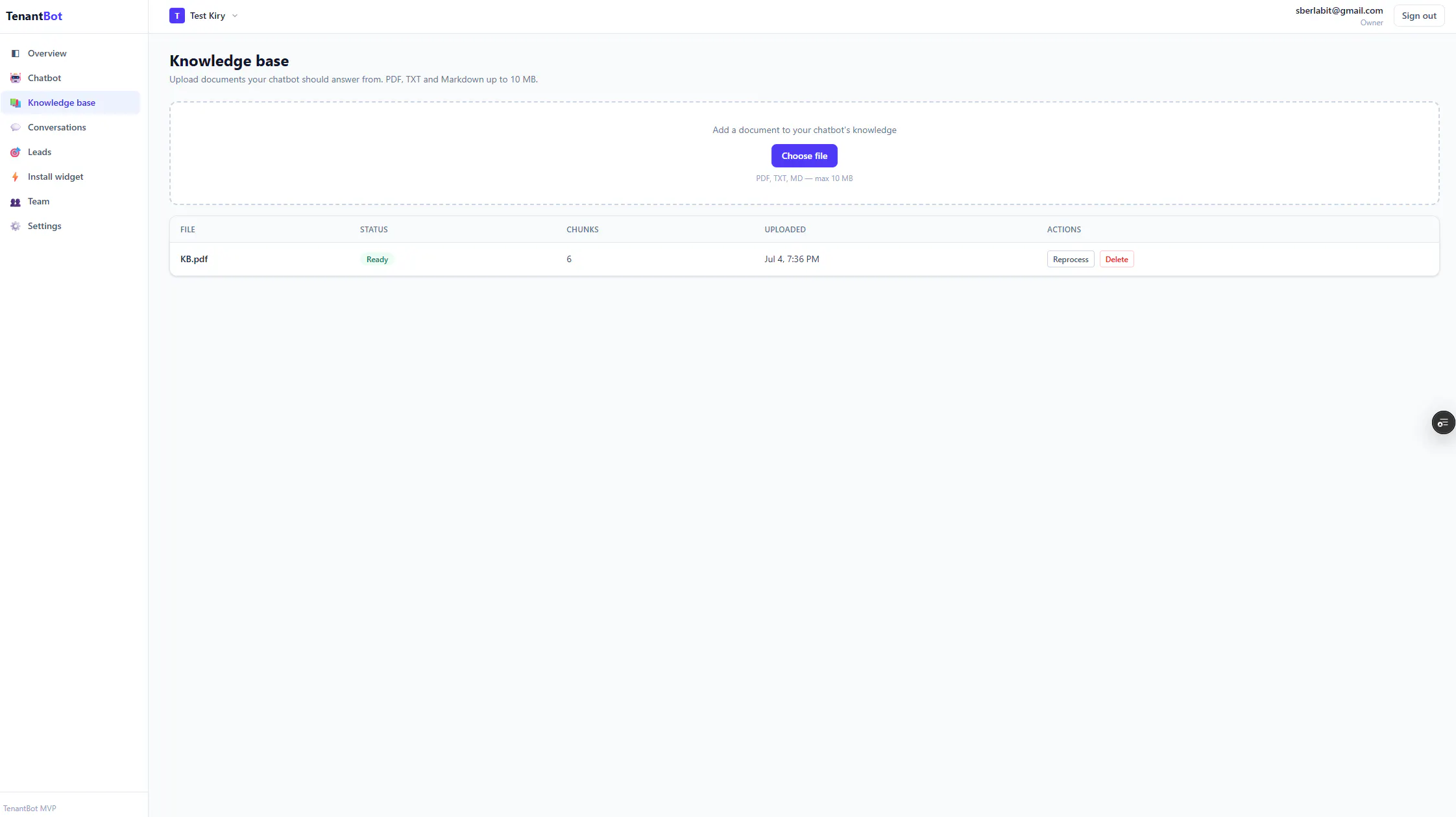The width and height of the screenshot is (1456, 817).
Task: Click the TenantBot logo
Action: tap(34, 16)
